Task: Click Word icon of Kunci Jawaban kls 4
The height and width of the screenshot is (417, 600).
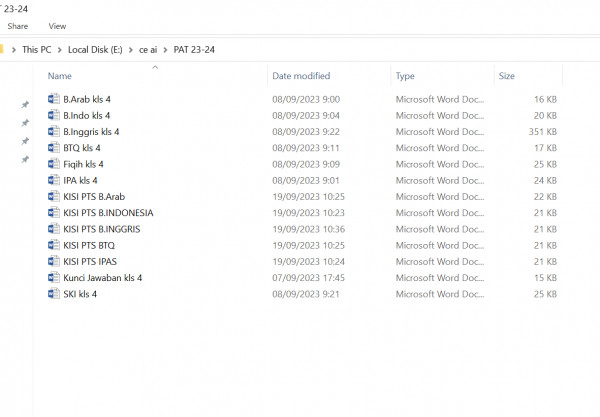Action: point(54,278)
